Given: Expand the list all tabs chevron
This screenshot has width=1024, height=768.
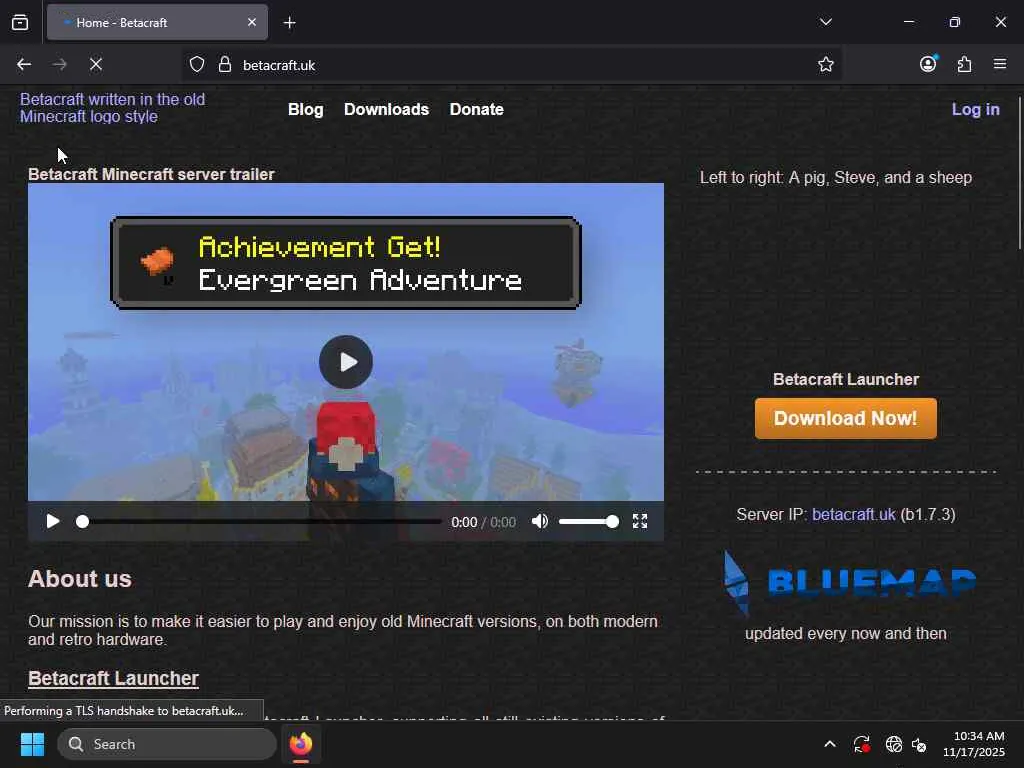Looking at the screenshot, I should tap(825, 22).
